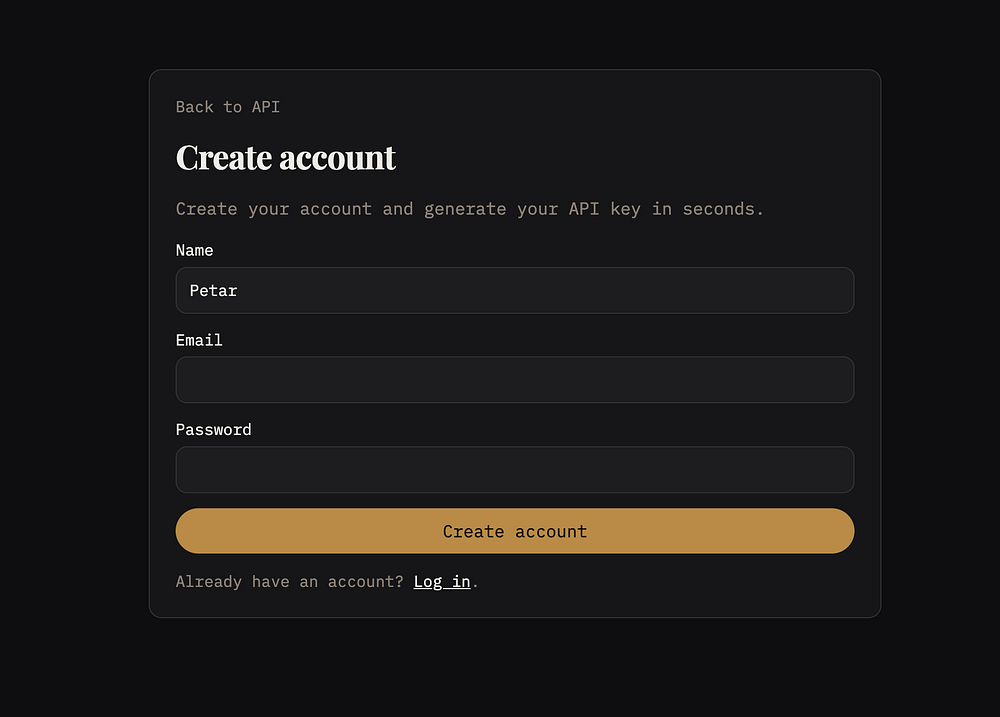Return to the API page via back link
Screen dimensions: 1000x717
click(228, 107)
